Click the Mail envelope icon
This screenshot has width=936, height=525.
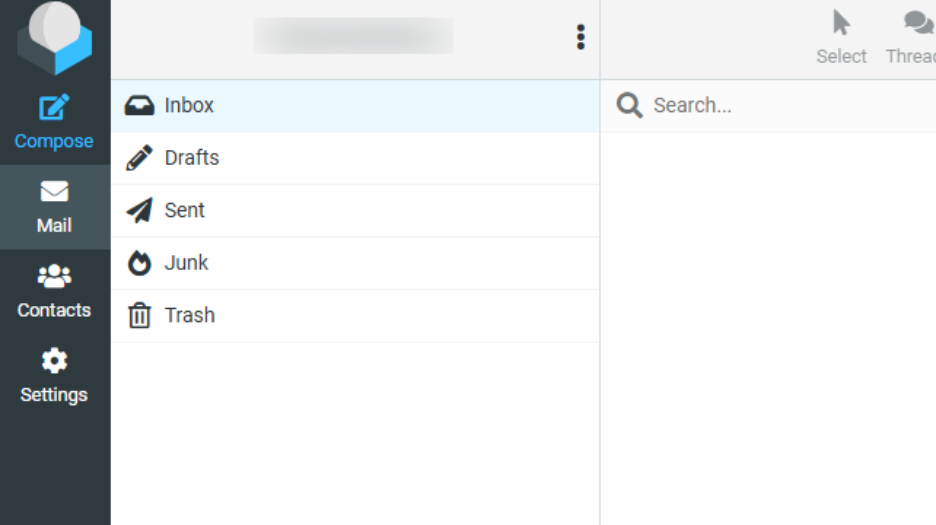click(x=54, y=192)
